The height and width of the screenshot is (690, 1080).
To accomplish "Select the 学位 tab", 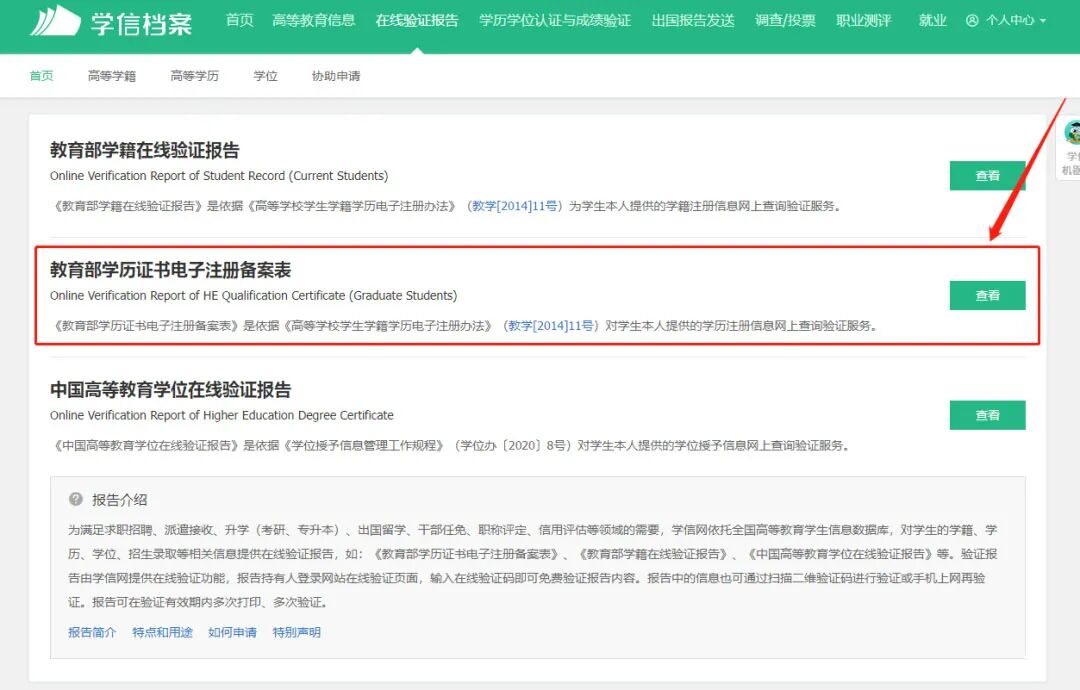I will [265, 75].
